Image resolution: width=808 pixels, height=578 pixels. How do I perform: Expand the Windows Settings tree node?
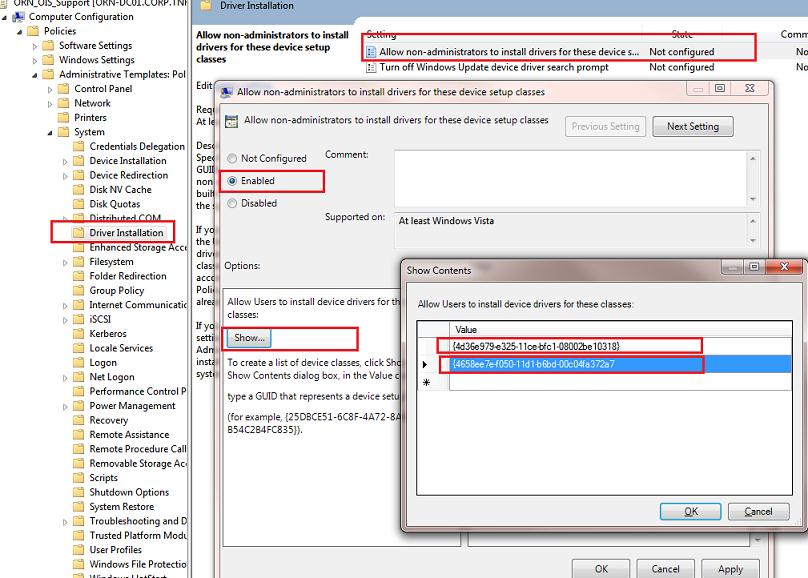[x=36, y=60]
